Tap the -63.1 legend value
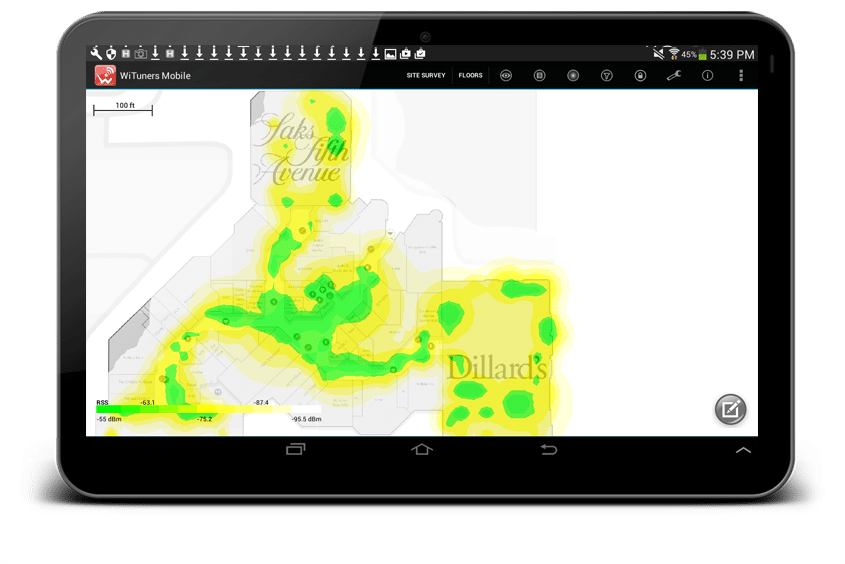 point(148,402)
